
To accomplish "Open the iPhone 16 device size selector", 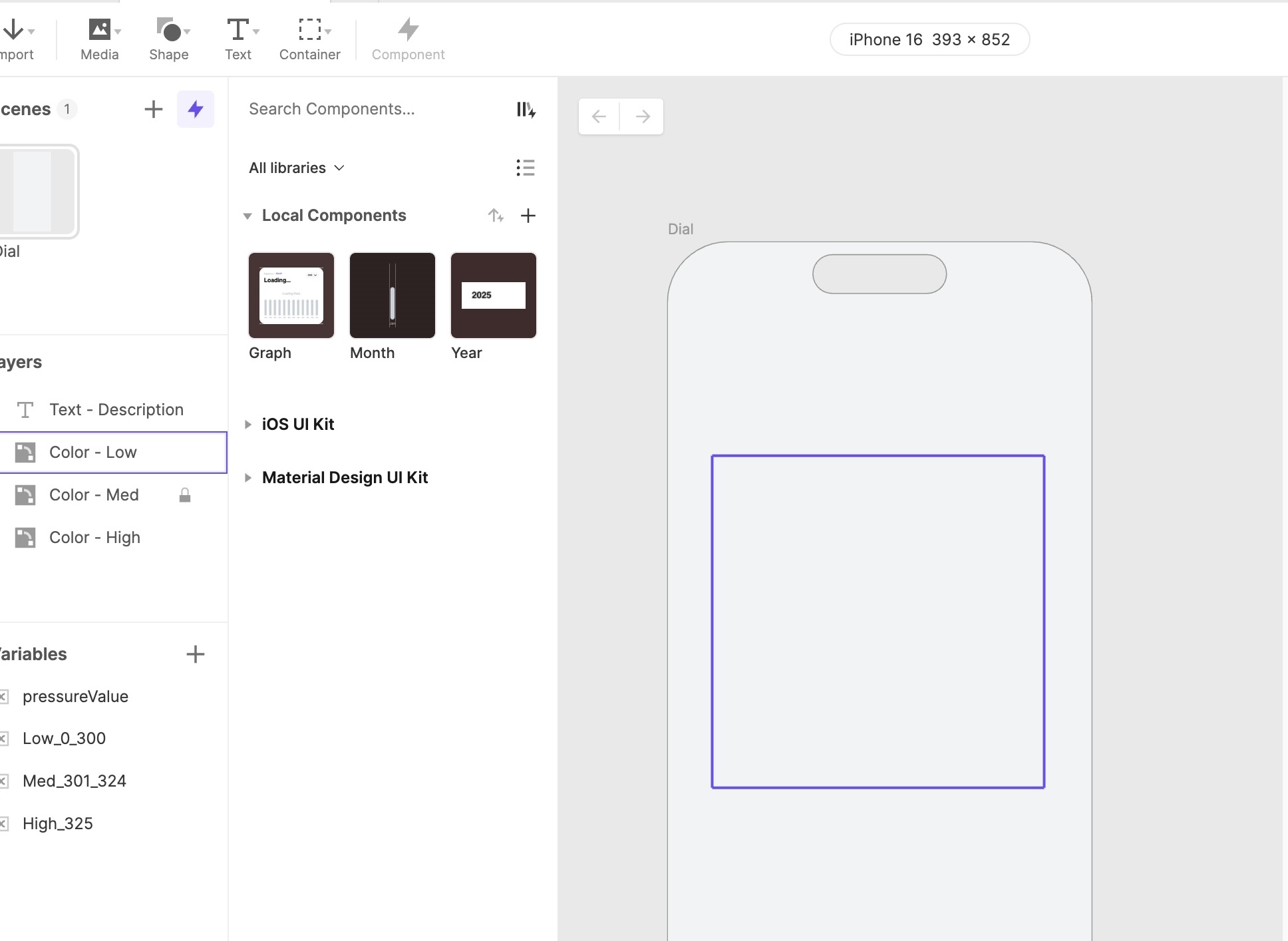I will coord(929,40).
